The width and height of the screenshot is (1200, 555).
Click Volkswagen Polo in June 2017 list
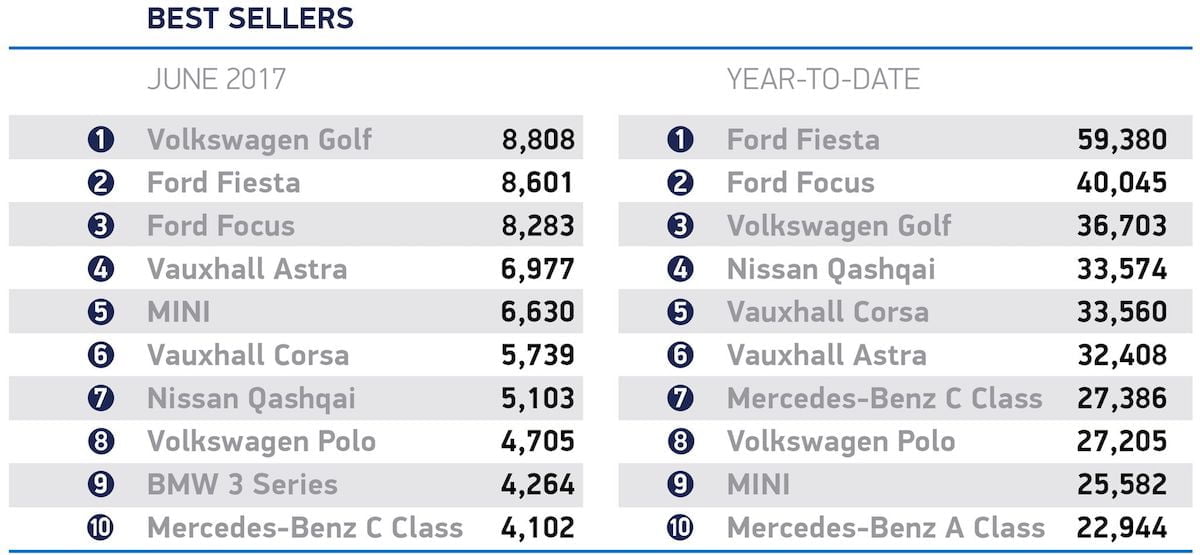(x=261, y=441)
